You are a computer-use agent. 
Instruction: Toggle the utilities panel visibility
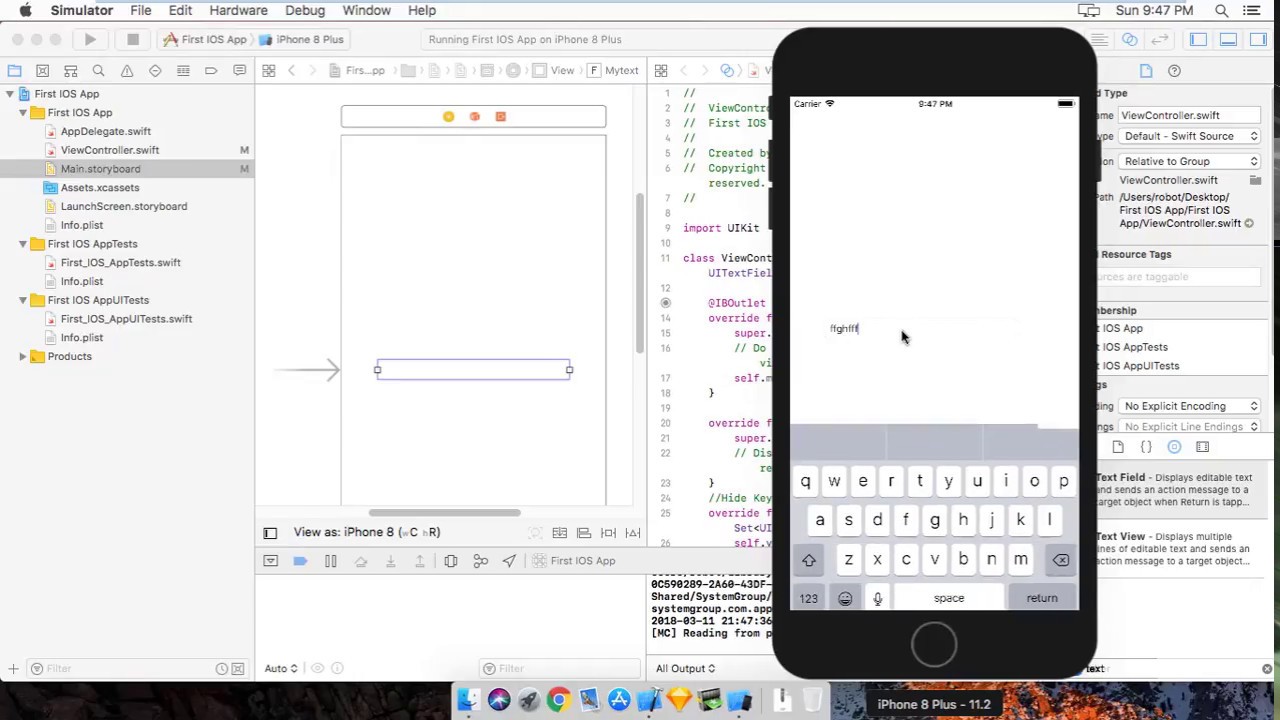1257,39
